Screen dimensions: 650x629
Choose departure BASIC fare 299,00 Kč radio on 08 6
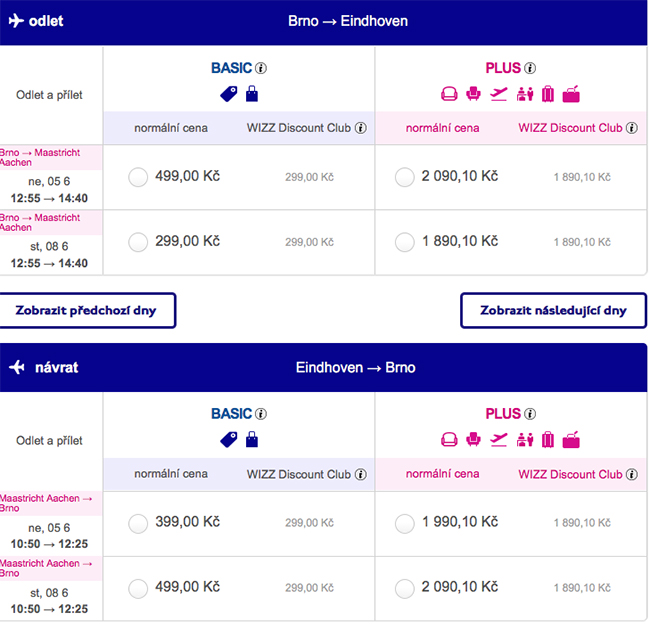138,242
